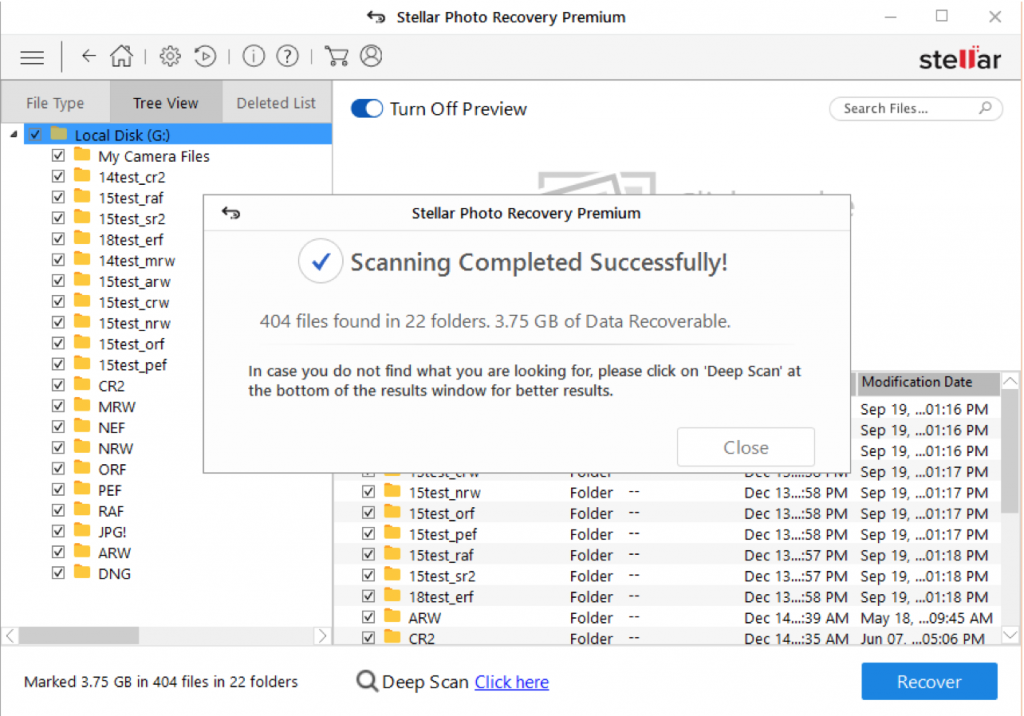Screen dimensions: 1024x716
Task: Open the help question mark icon
Action: (287, 56)
